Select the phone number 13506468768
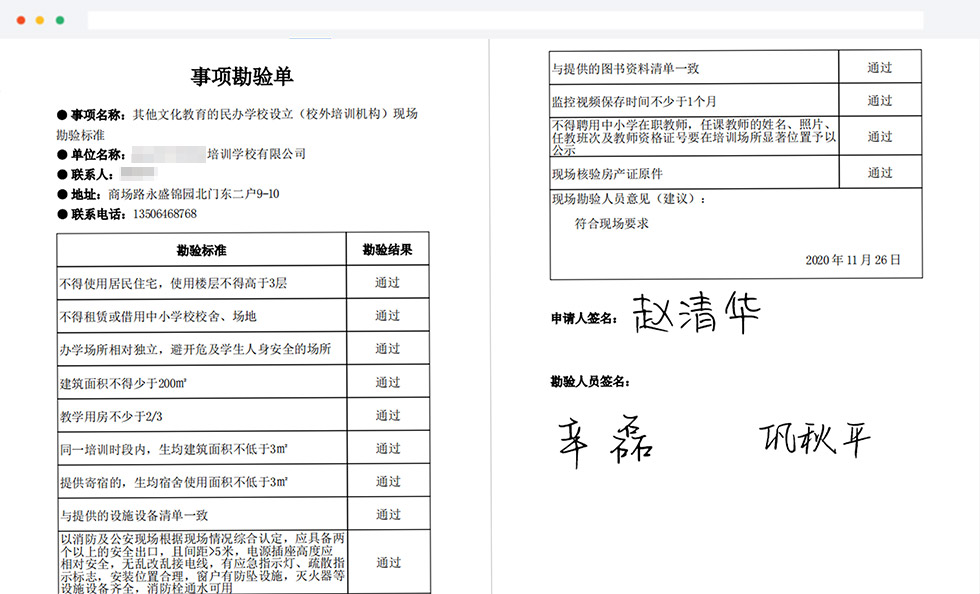The height and width of the screenshot is (594, 980). tap(165, 214)
